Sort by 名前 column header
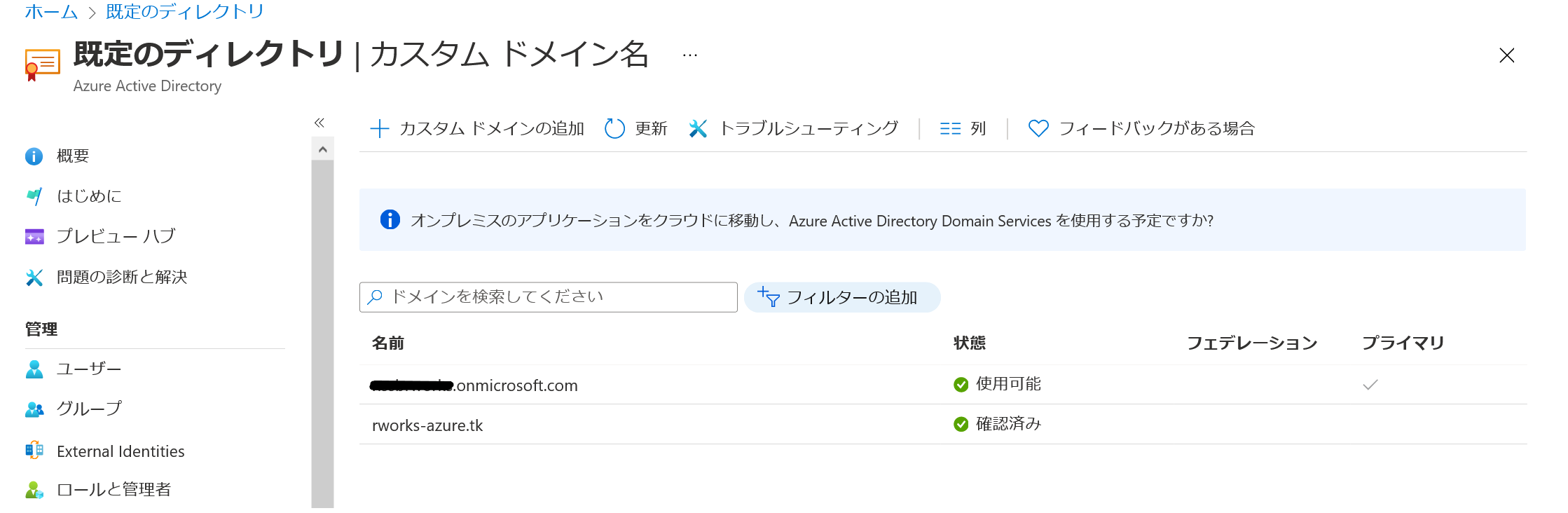 388,343
